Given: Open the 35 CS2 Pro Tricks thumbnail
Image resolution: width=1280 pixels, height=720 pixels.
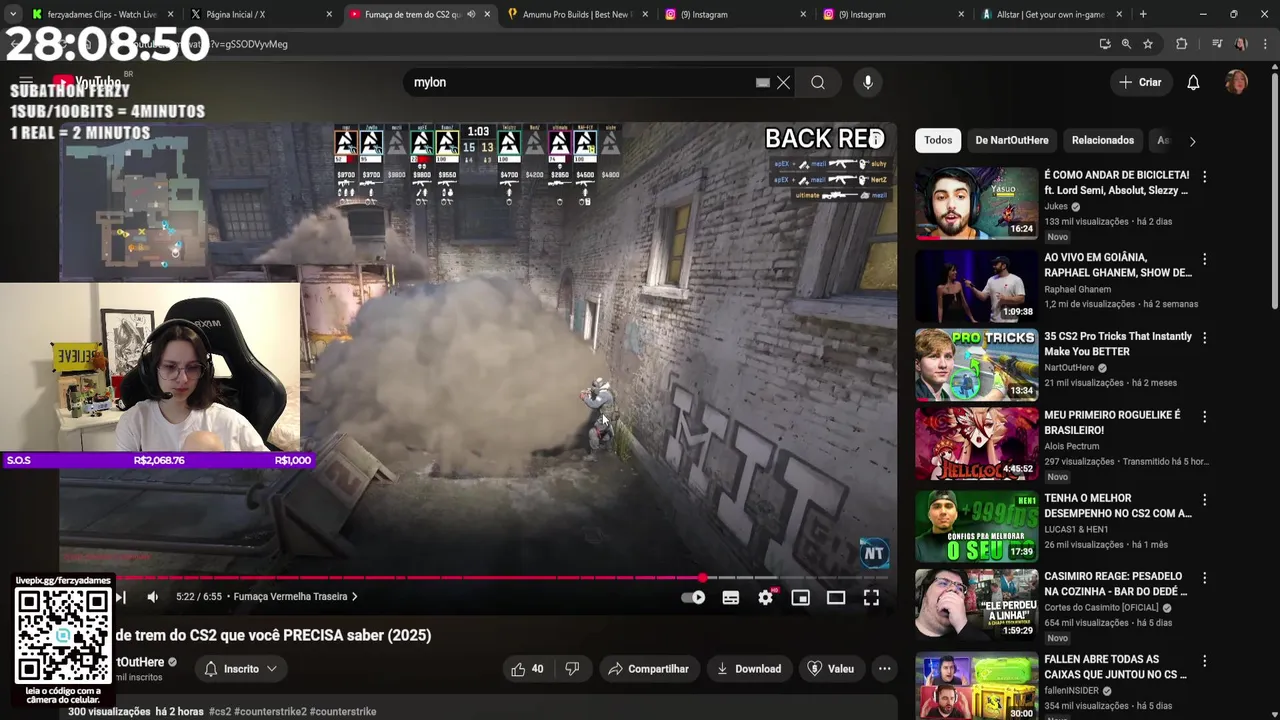Looking at the screenshot, I should pos(977,365).
